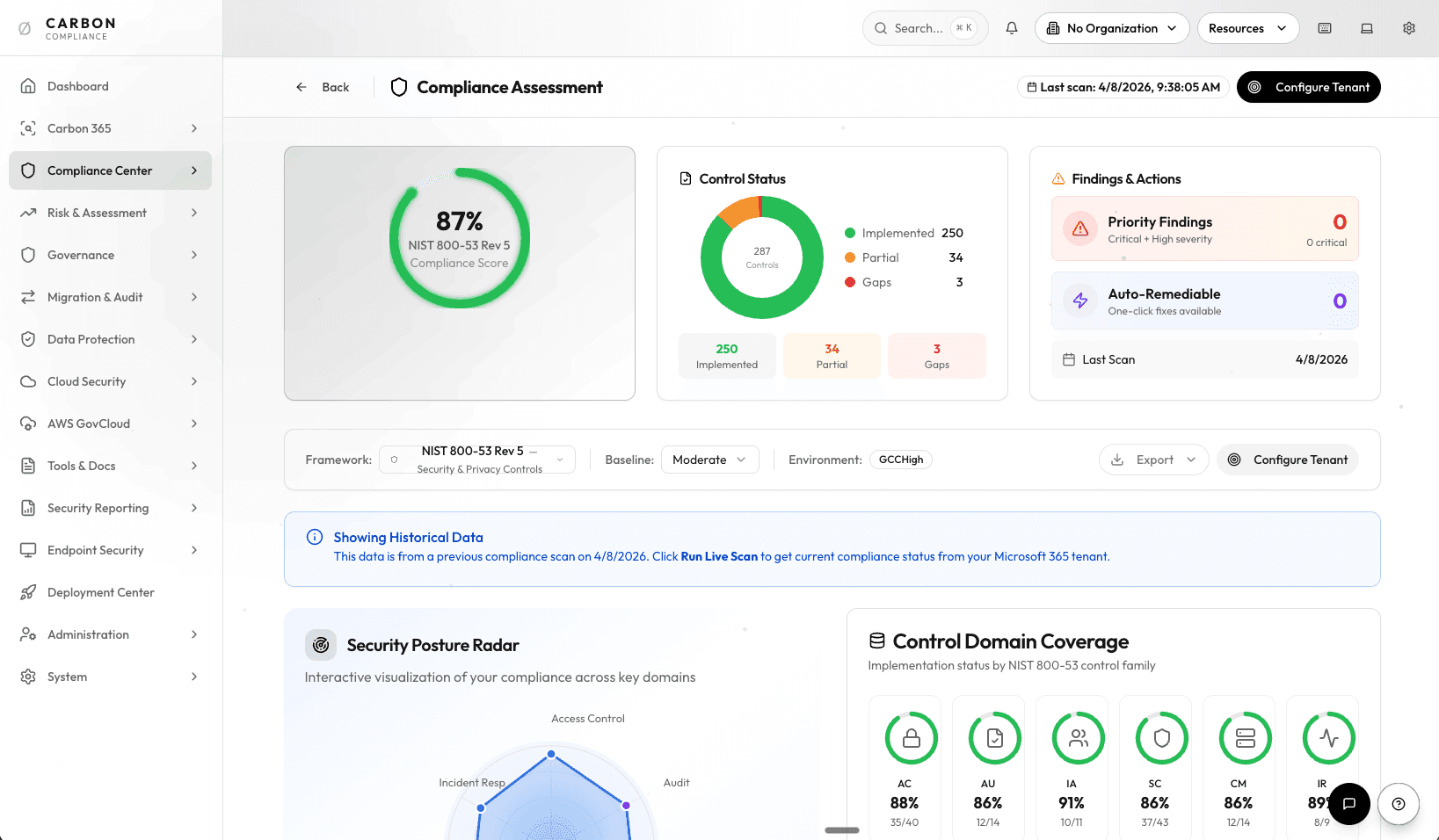1439x840 pixels.
Task: Open the Priority Findings card
Action: coord(1205,228)
